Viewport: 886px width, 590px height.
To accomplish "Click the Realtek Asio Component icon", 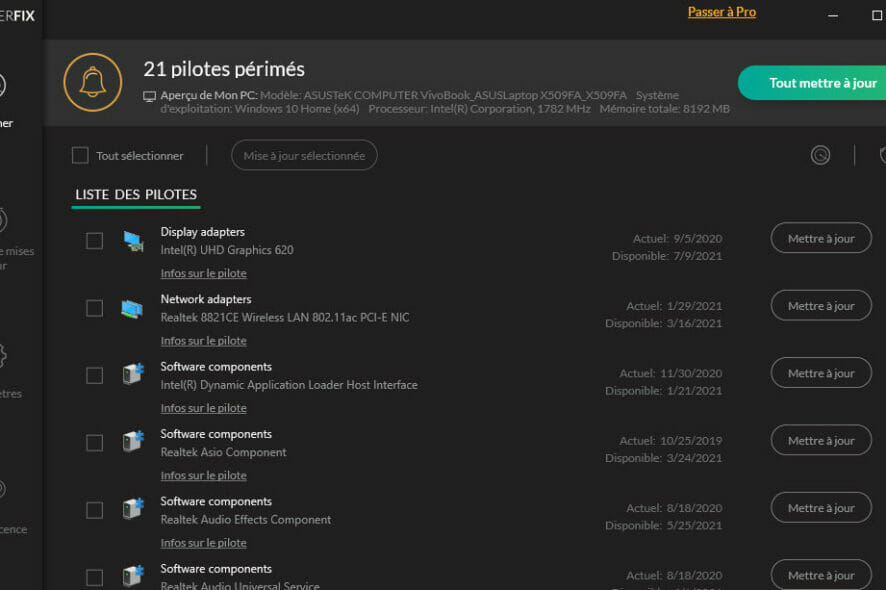I will (133, 441).
